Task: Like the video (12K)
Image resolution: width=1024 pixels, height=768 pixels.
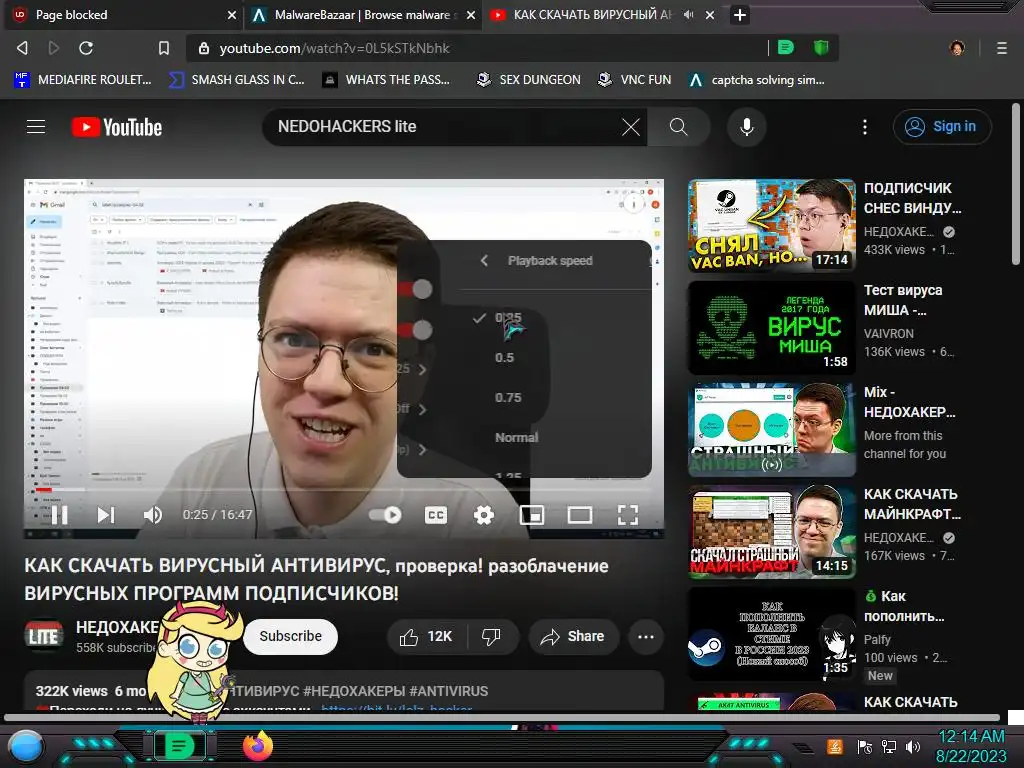Action: tap(425, 637)
